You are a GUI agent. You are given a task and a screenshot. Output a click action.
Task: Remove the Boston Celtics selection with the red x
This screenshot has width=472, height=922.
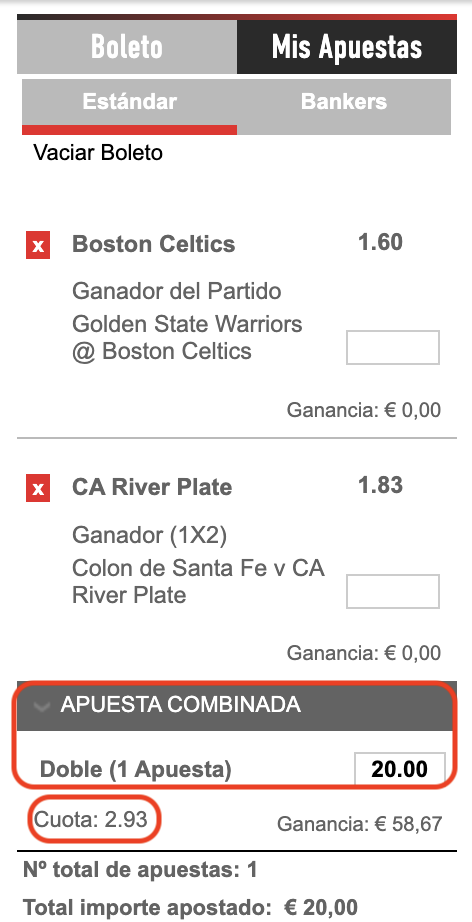pyautogui.click(x=38, y=245)
